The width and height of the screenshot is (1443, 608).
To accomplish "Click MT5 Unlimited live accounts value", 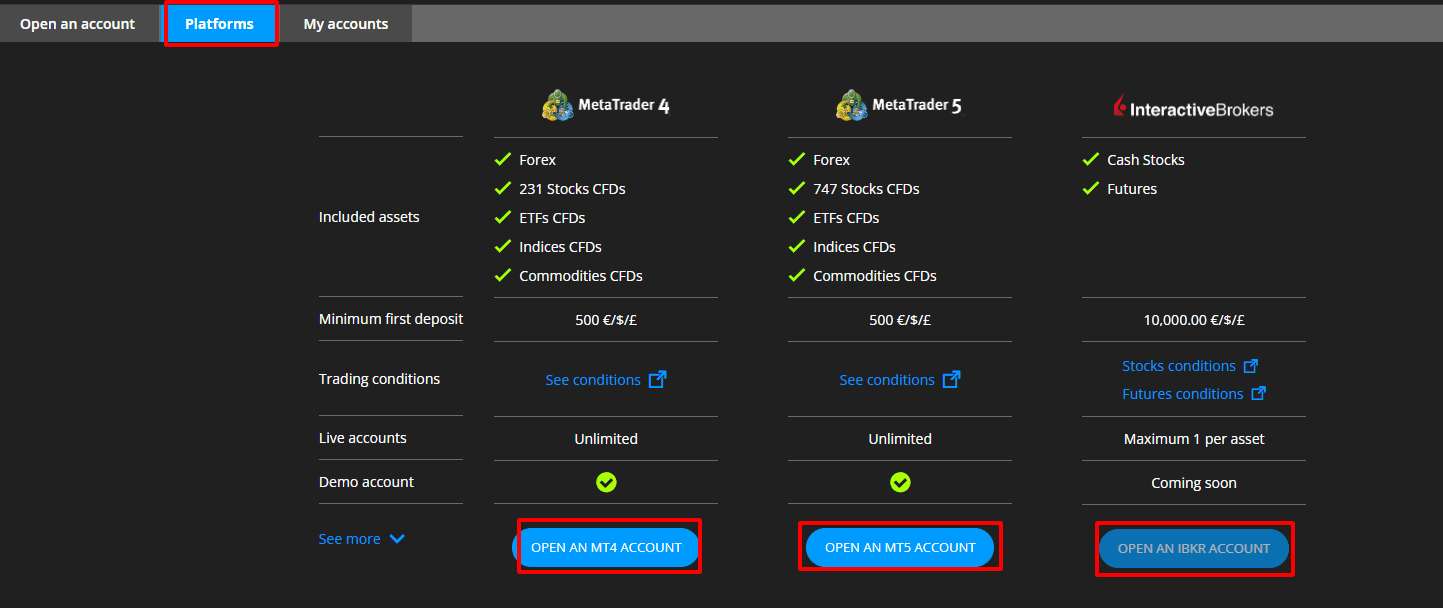I will point(900,439).
